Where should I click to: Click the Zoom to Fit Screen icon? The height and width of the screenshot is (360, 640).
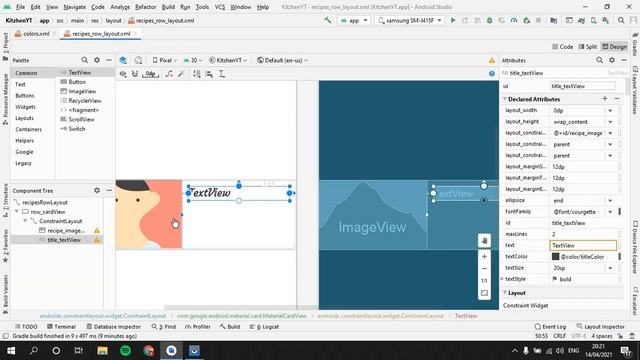point(484,293)
